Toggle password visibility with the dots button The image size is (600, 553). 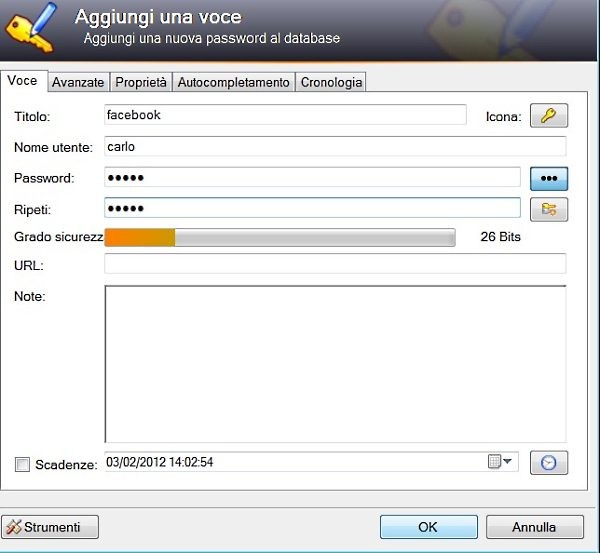(x=548, y=178)
